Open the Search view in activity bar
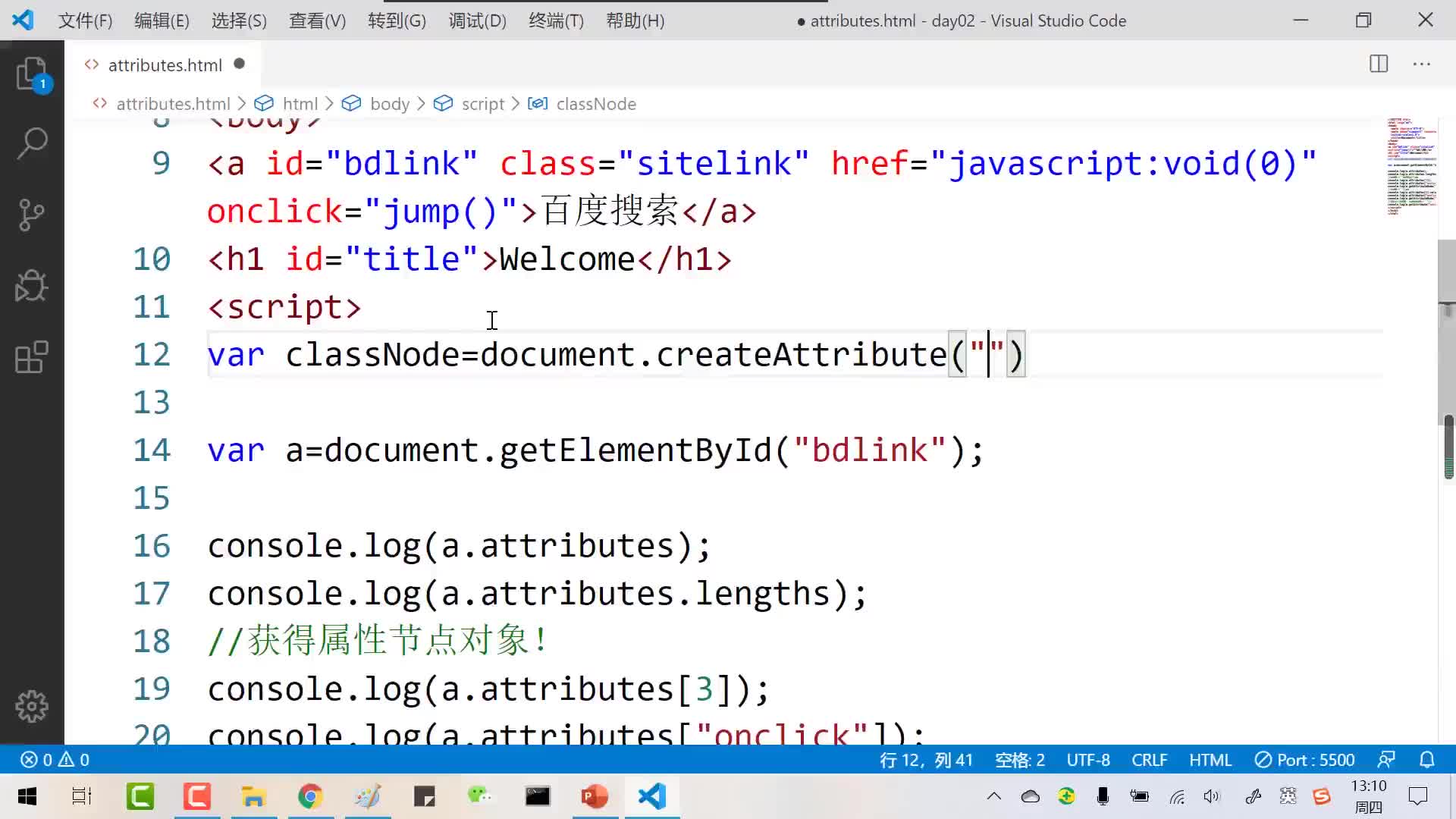Screen dimensions: 1456x819 pos(32,143)
